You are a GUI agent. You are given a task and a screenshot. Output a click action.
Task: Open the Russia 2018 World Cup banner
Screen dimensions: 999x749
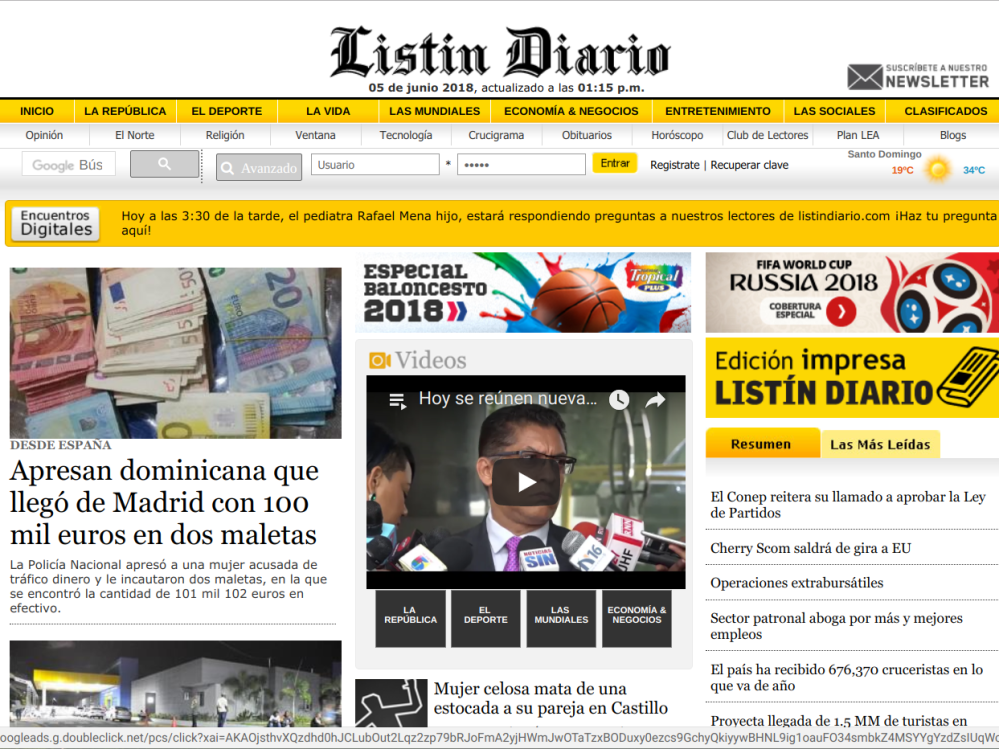click(851, 292)
